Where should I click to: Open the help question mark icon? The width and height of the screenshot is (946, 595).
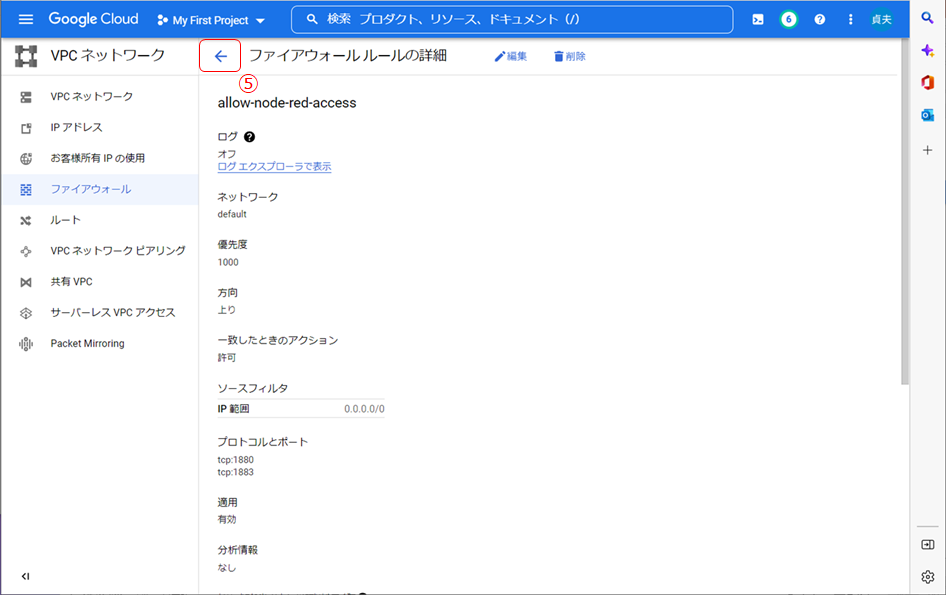[x=820, y=20]
